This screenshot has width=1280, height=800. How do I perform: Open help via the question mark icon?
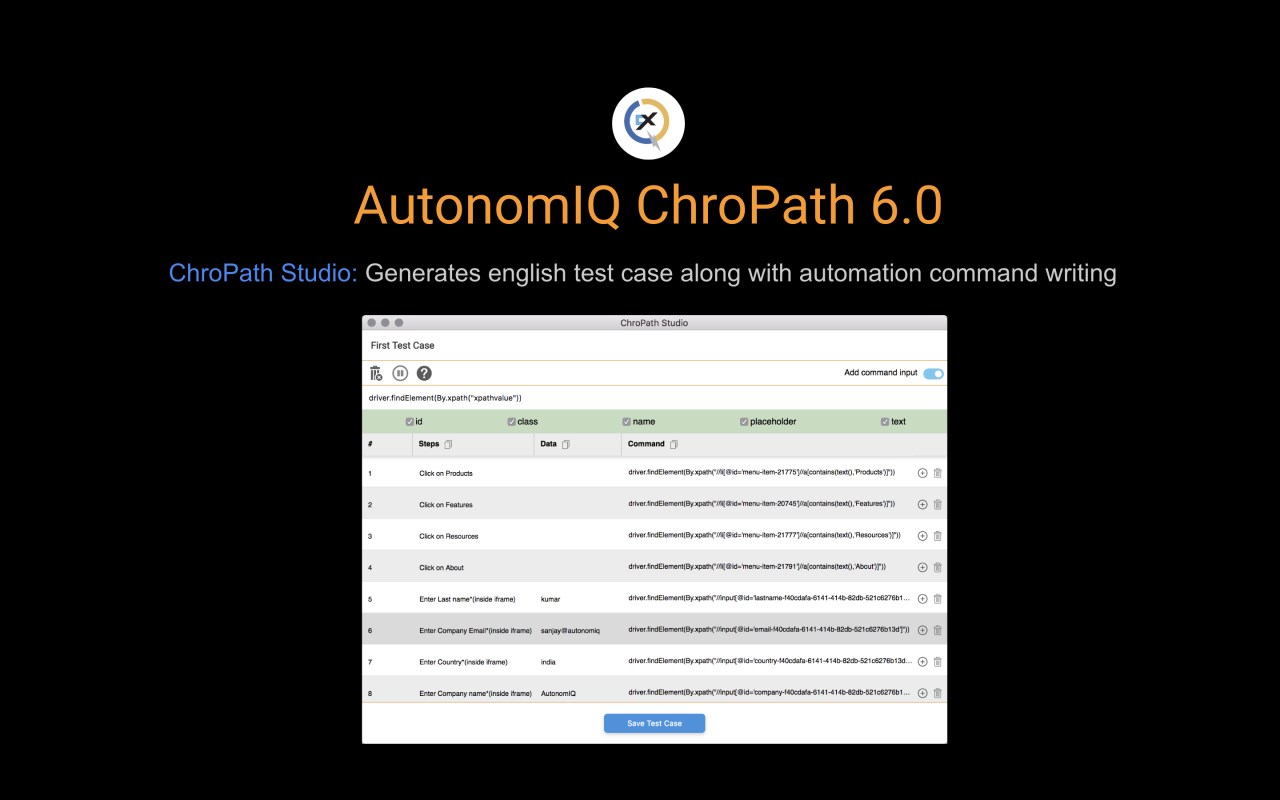click(x=424, y=373)
